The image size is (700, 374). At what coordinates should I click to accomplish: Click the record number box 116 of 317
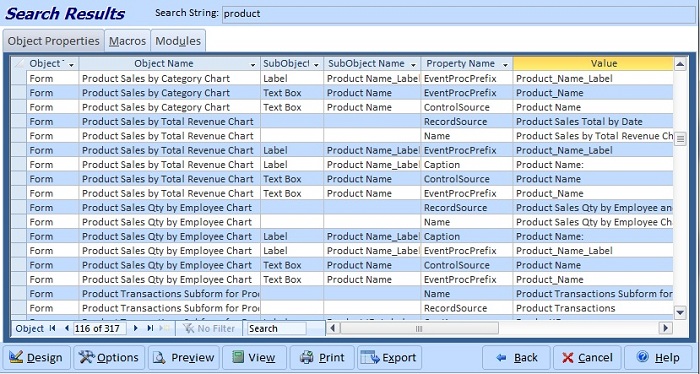[x=100, y=329]
